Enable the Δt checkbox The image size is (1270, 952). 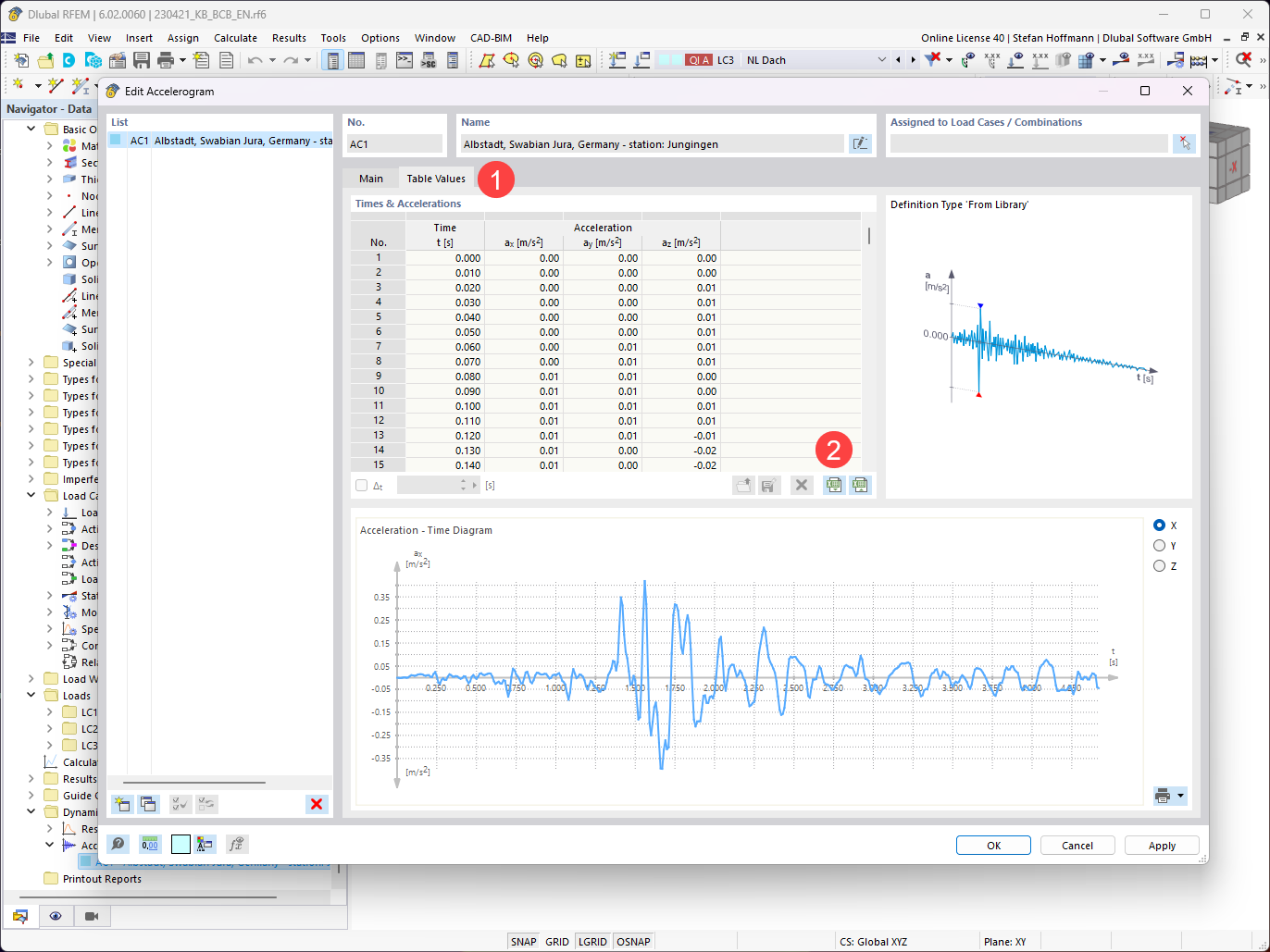coord(361,485)
